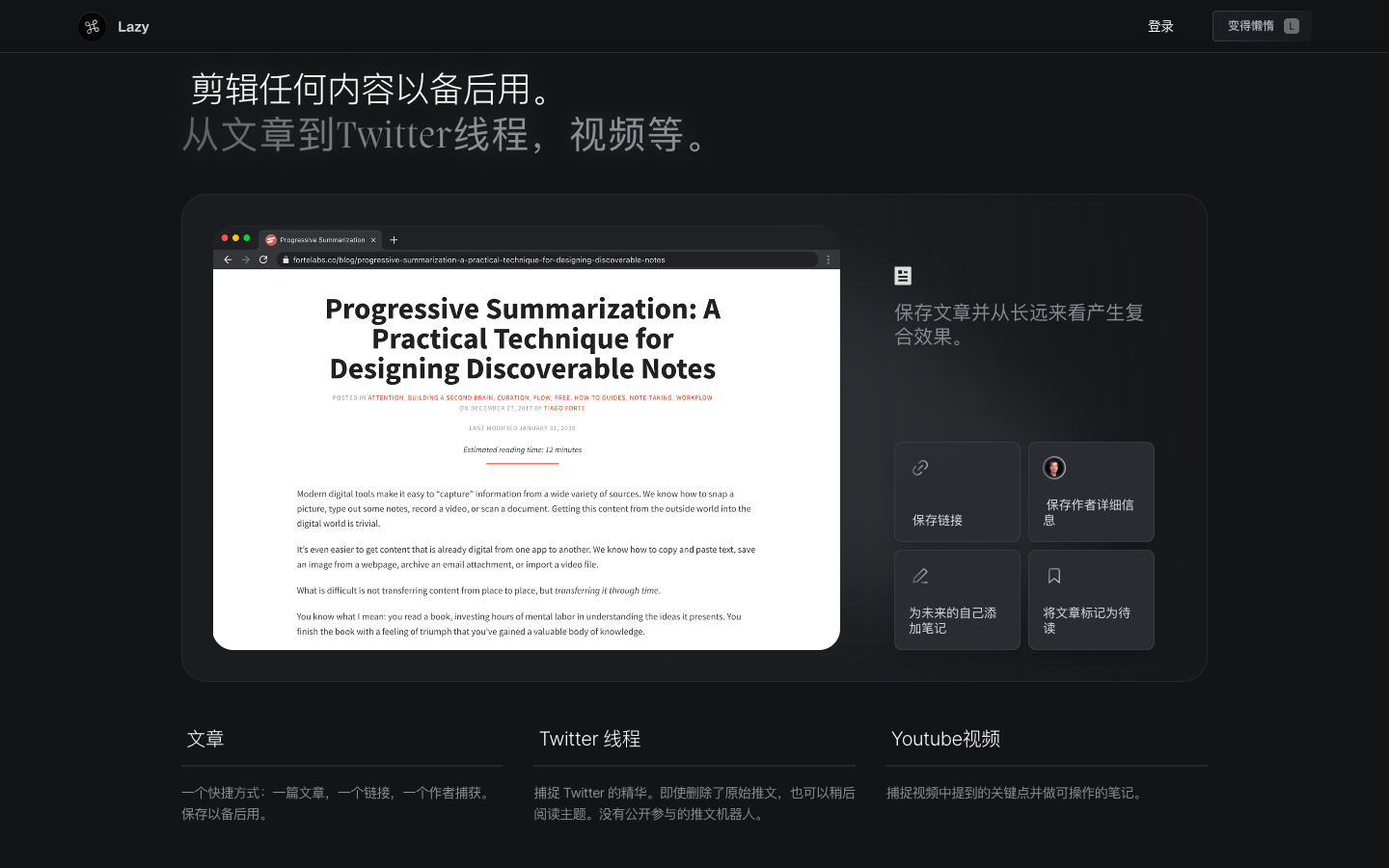Click the Forte Labs tab favicon
Image resolution: width=1389 pixels, height=868 pixels.
pos(271,240)
